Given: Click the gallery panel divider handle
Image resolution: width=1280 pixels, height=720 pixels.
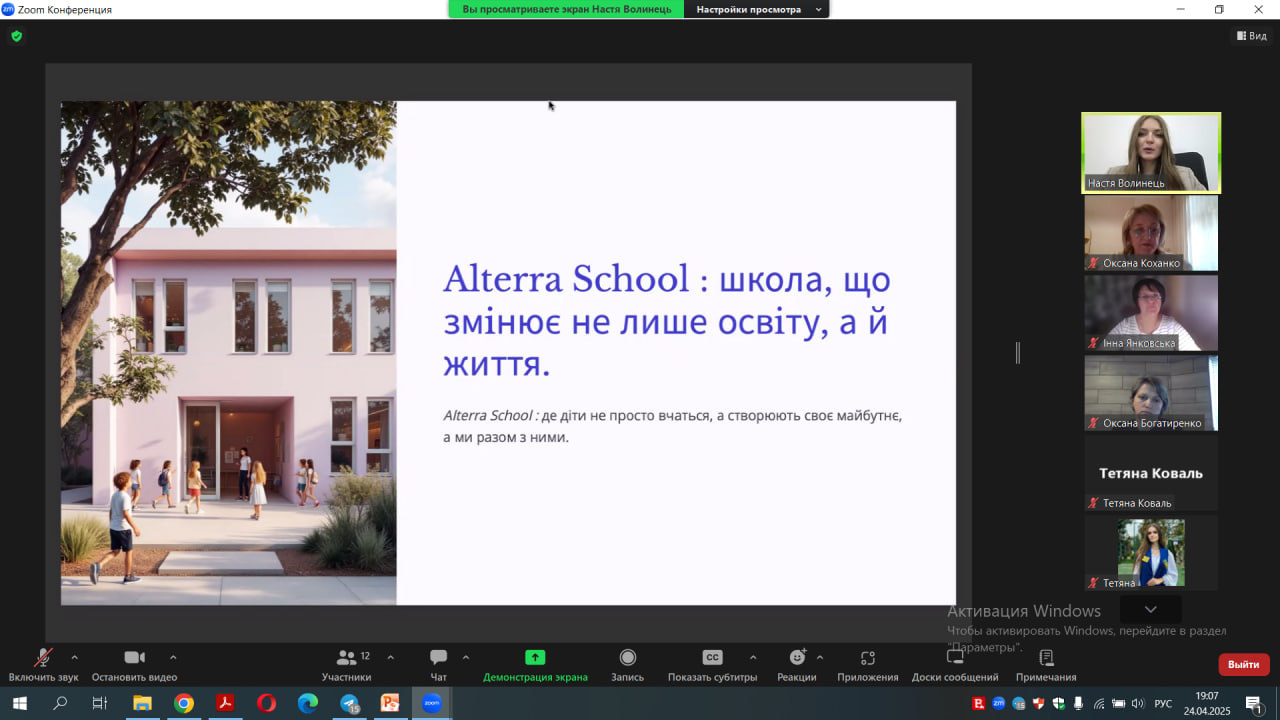Looking at the screenshot, I should pos(1018,352).
